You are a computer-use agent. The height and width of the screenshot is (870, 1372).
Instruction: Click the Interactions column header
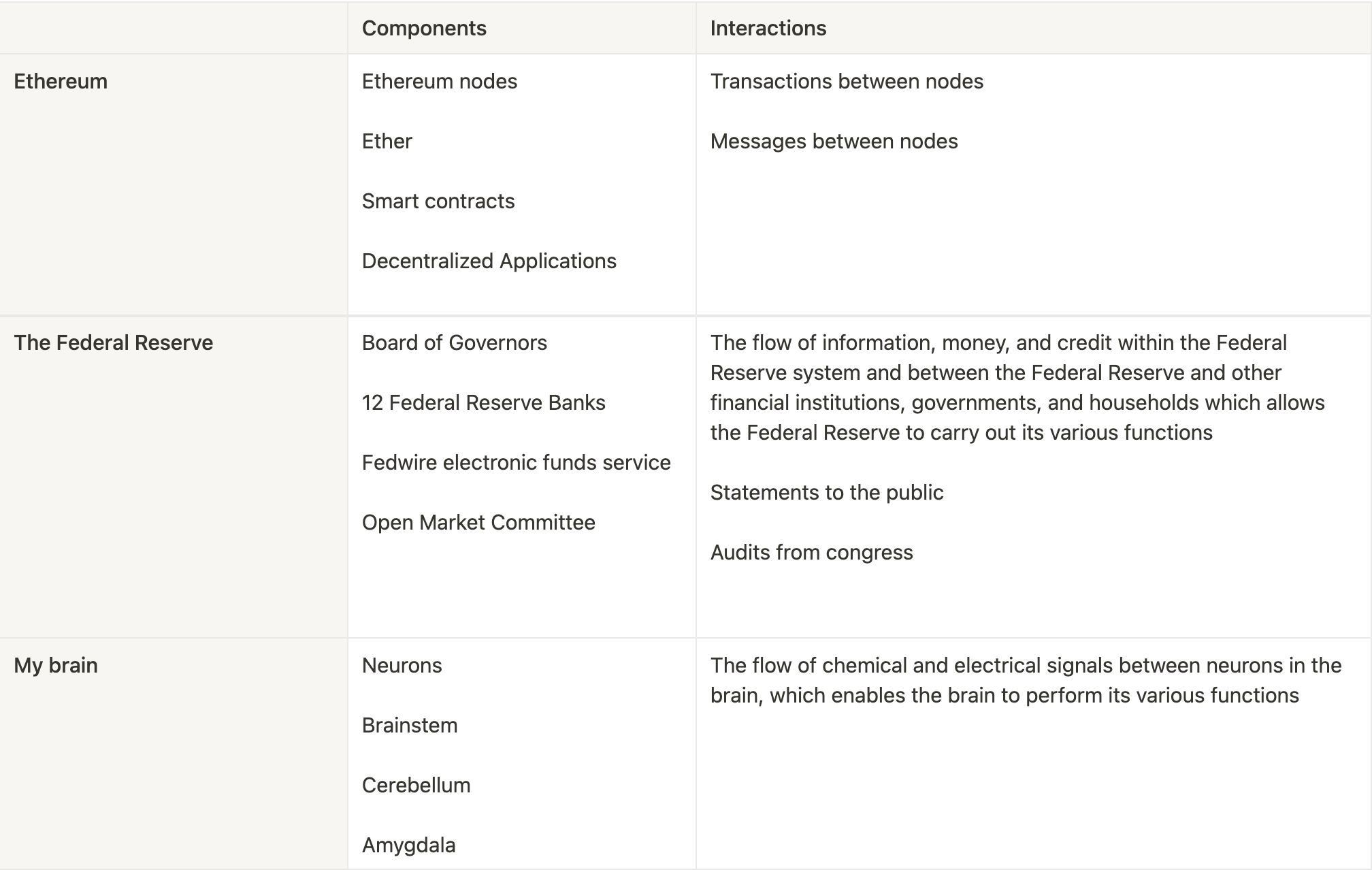coord(768,28)
